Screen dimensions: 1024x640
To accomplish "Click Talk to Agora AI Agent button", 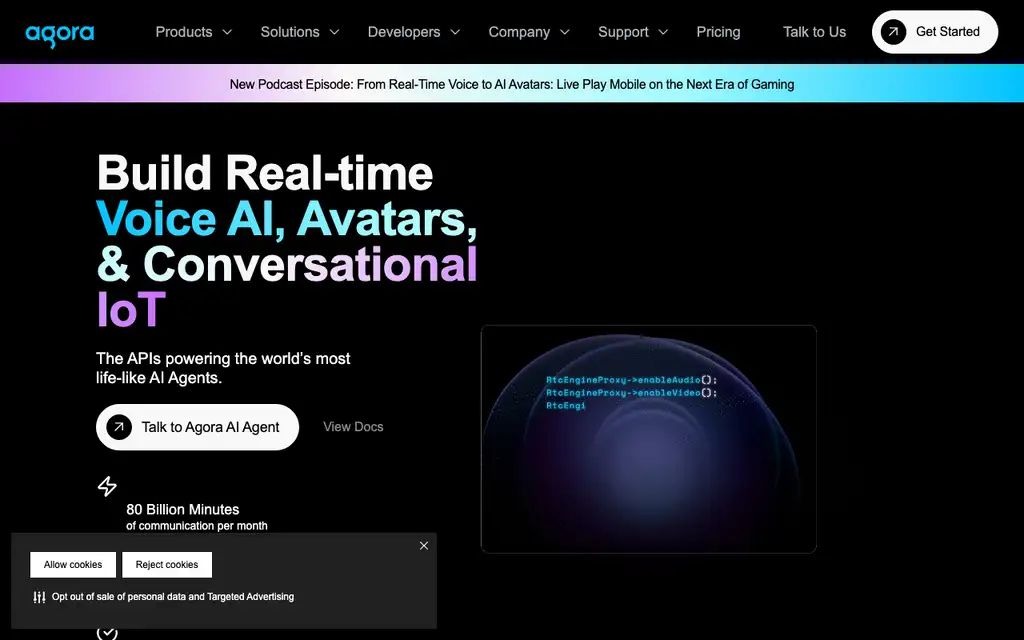I will [197, 427].
